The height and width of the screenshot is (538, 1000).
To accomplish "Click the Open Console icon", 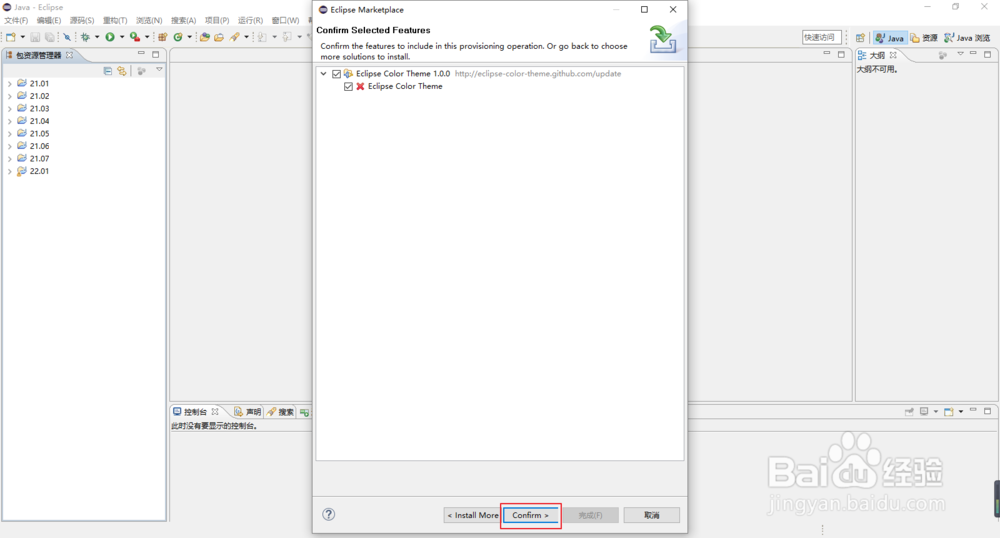I will (x=949, y=412).
